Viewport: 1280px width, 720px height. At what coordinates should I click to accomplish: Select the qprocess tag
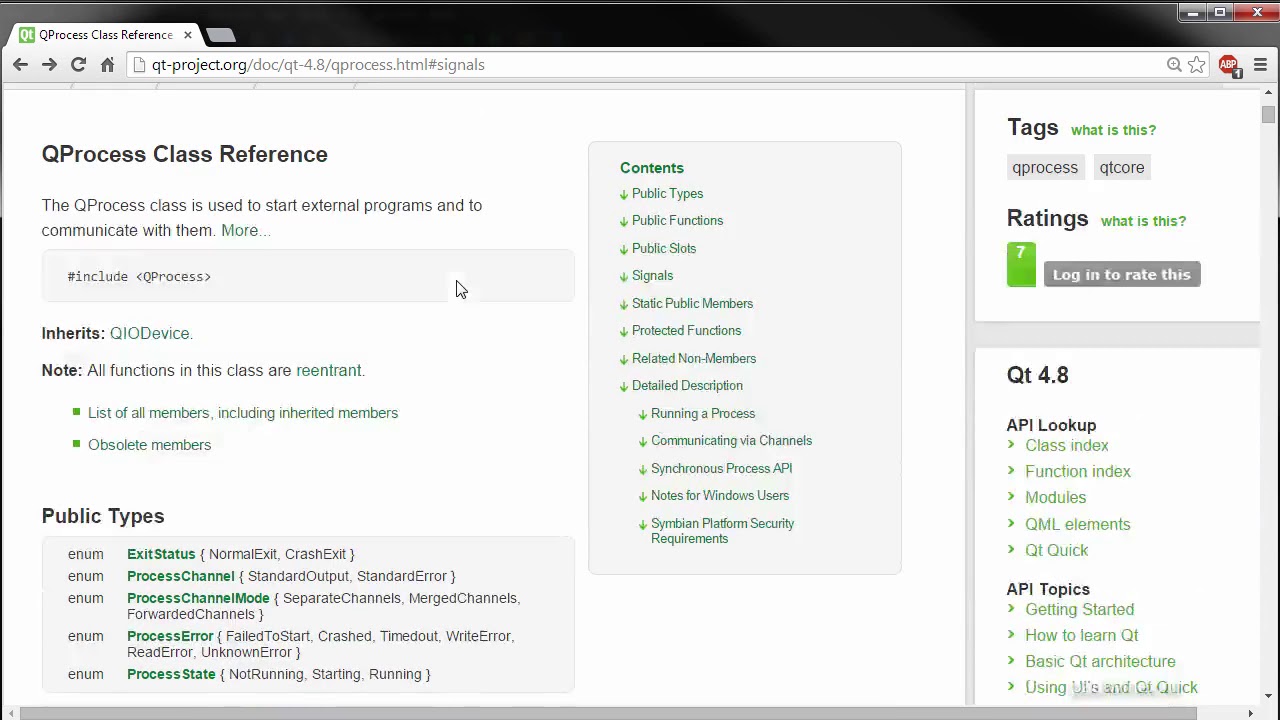1045,168
